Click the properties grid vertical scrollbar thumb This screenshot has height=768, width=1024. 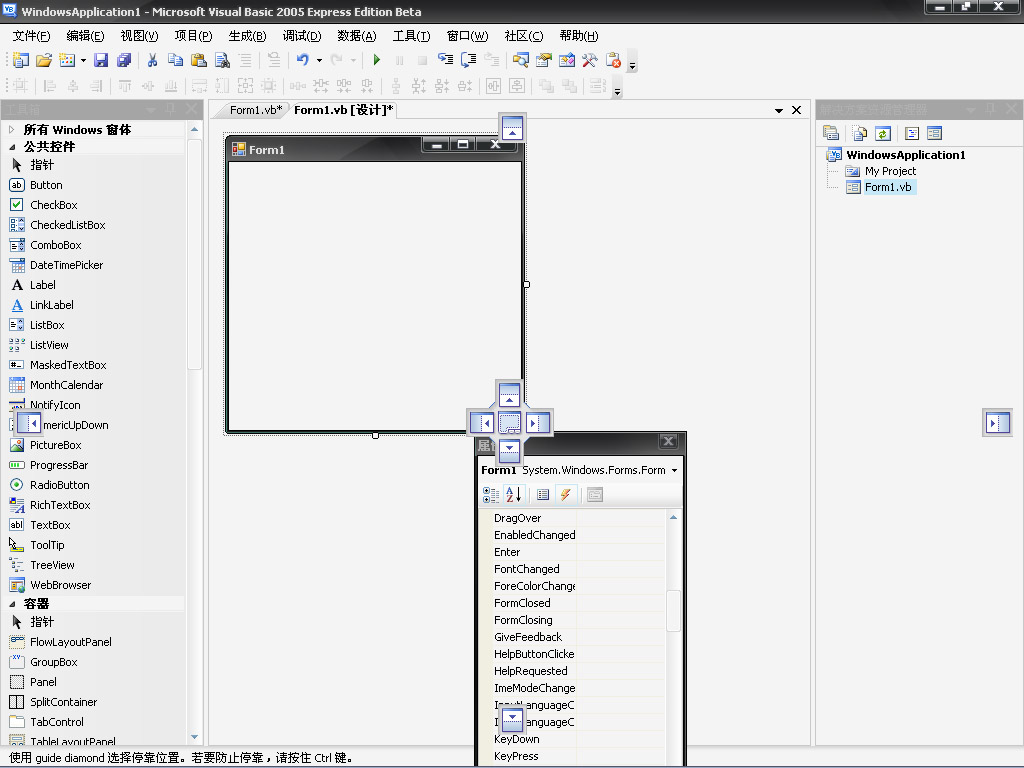[673, 611]
